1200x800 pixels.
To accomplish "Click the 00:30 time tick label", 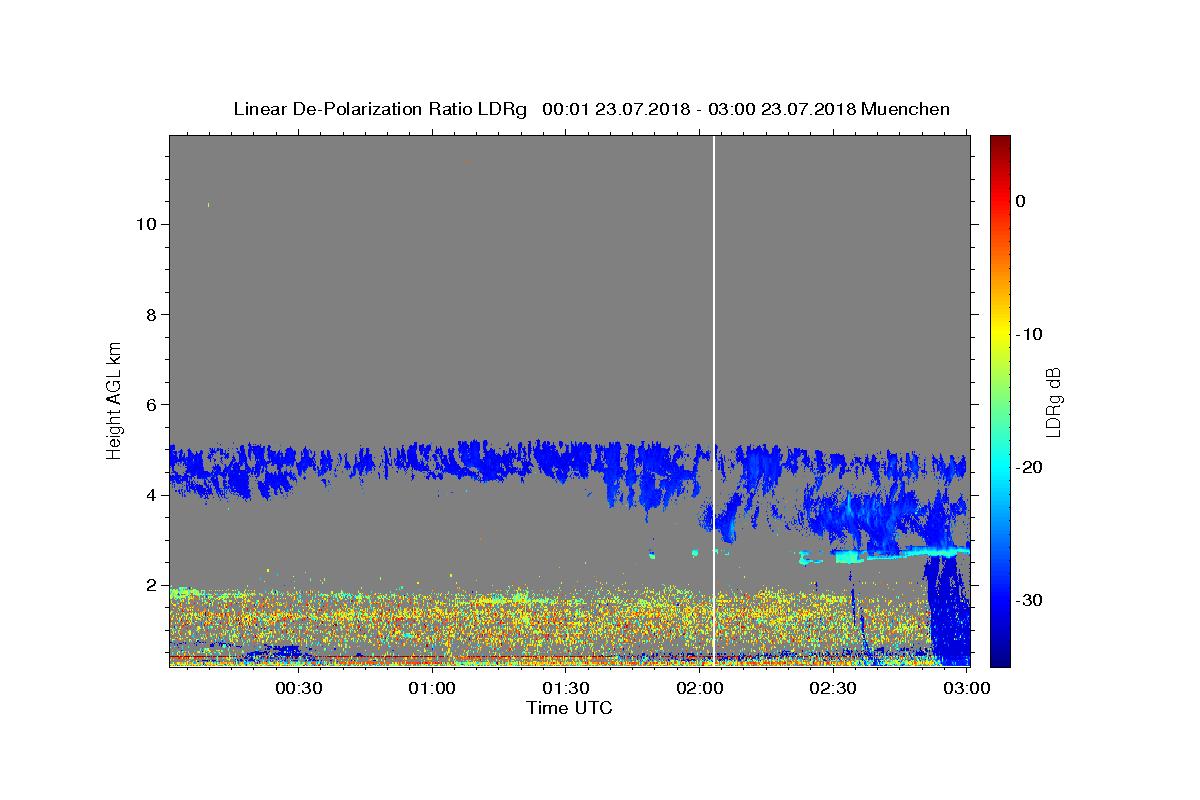I will [x=299, y=688].
